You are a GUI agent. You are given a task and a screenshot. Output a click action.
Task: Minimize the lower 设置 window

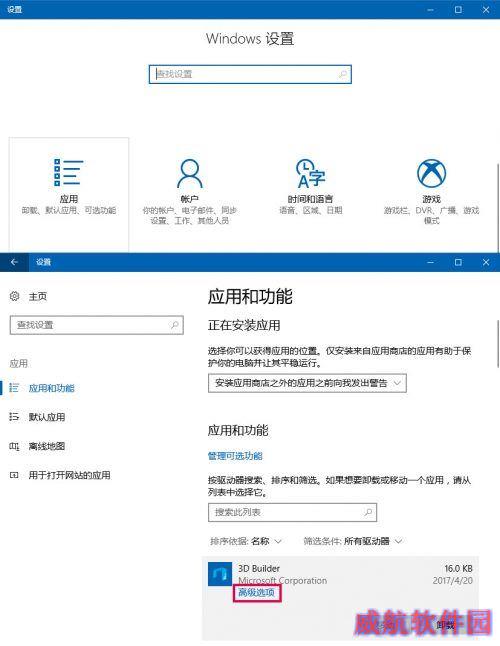click(430, 262)
